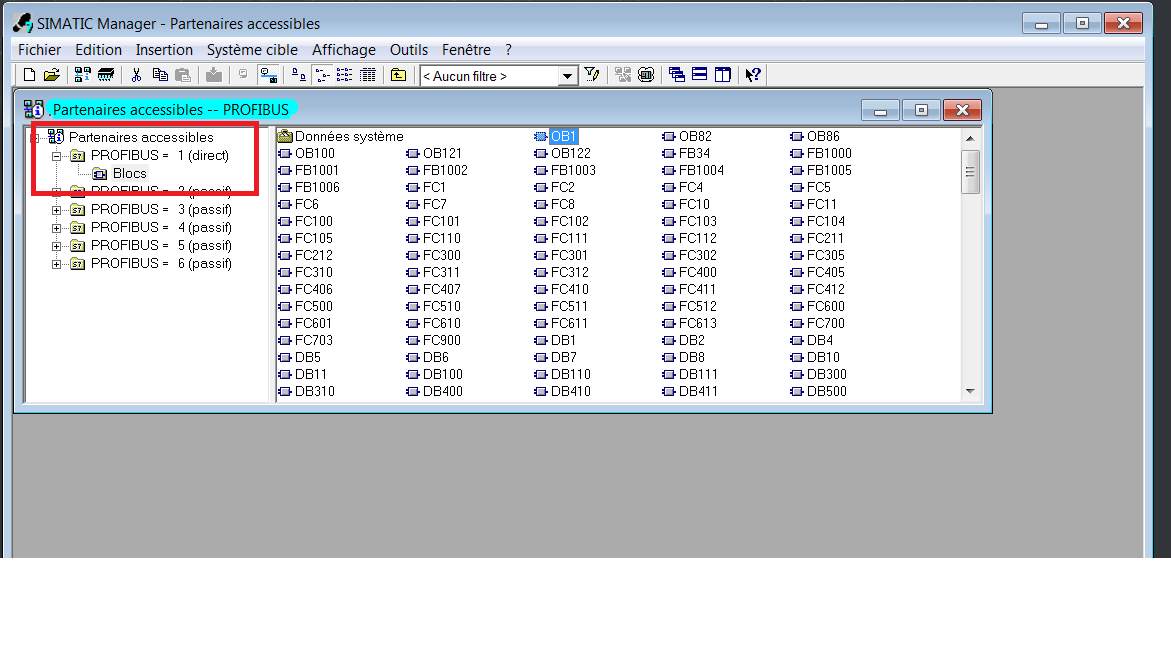Click the Open project folder icon

(52, 75)
